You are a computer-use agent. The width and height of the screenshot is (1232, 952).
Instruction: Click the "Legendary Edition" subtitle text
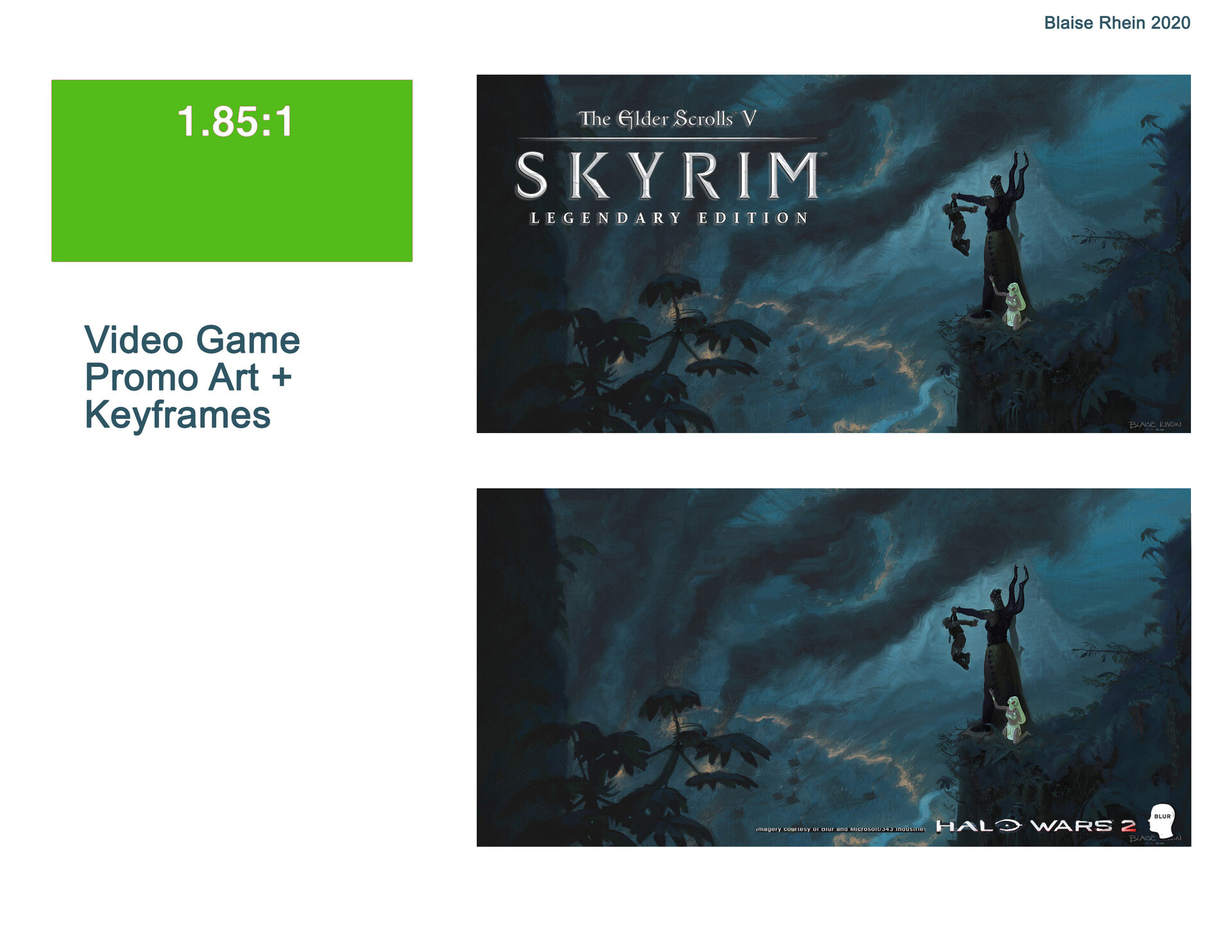tap(669, 218)
